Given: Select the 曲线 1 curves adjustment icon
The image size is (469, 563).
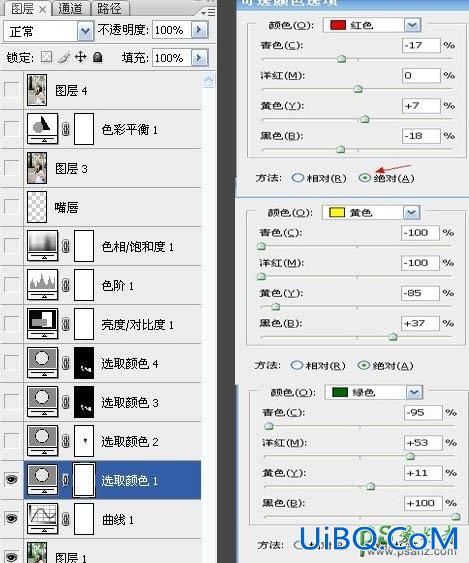Looking at the screenshot, I should point(42,519).
